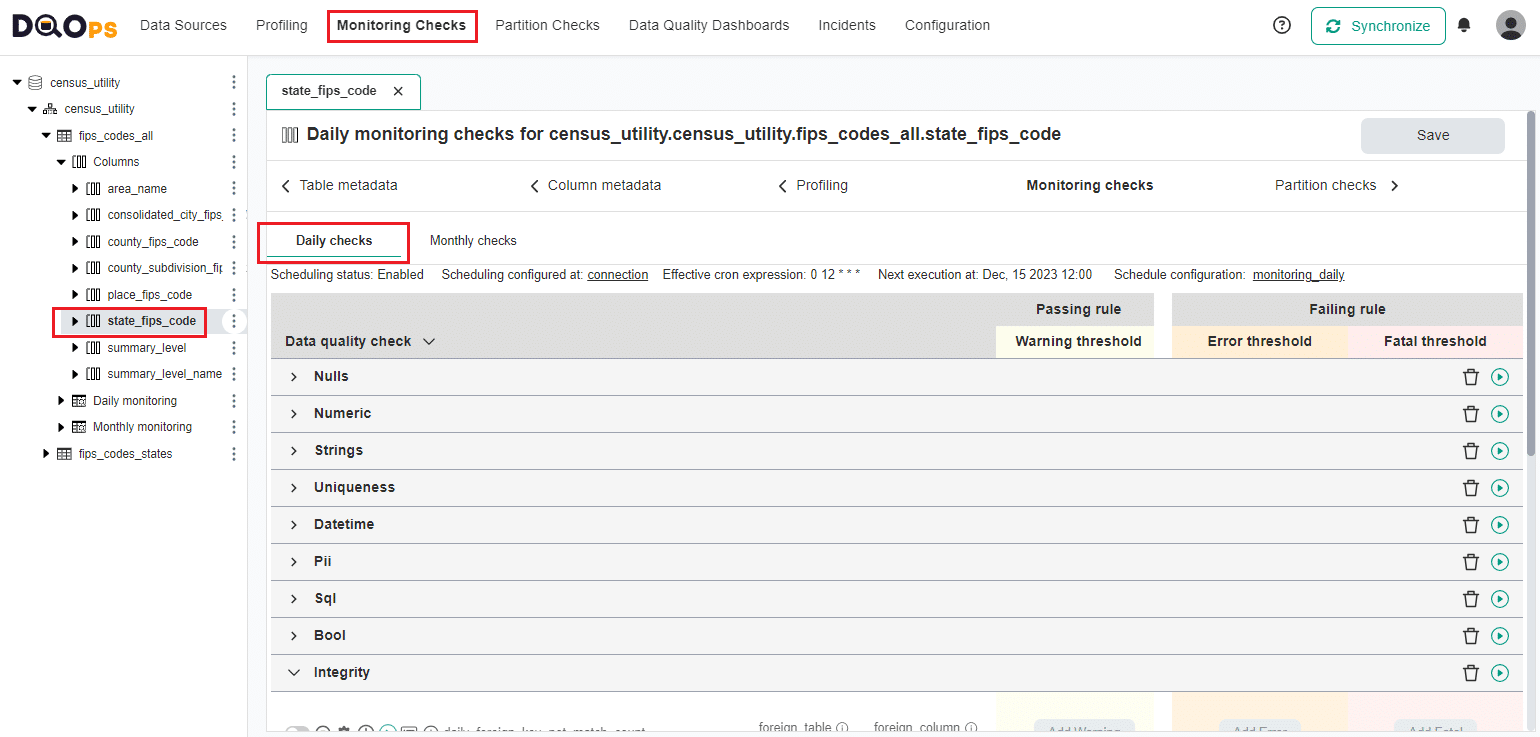
Task: Switch to the Monthly checks tab
Action: click(x=472, y=240)
